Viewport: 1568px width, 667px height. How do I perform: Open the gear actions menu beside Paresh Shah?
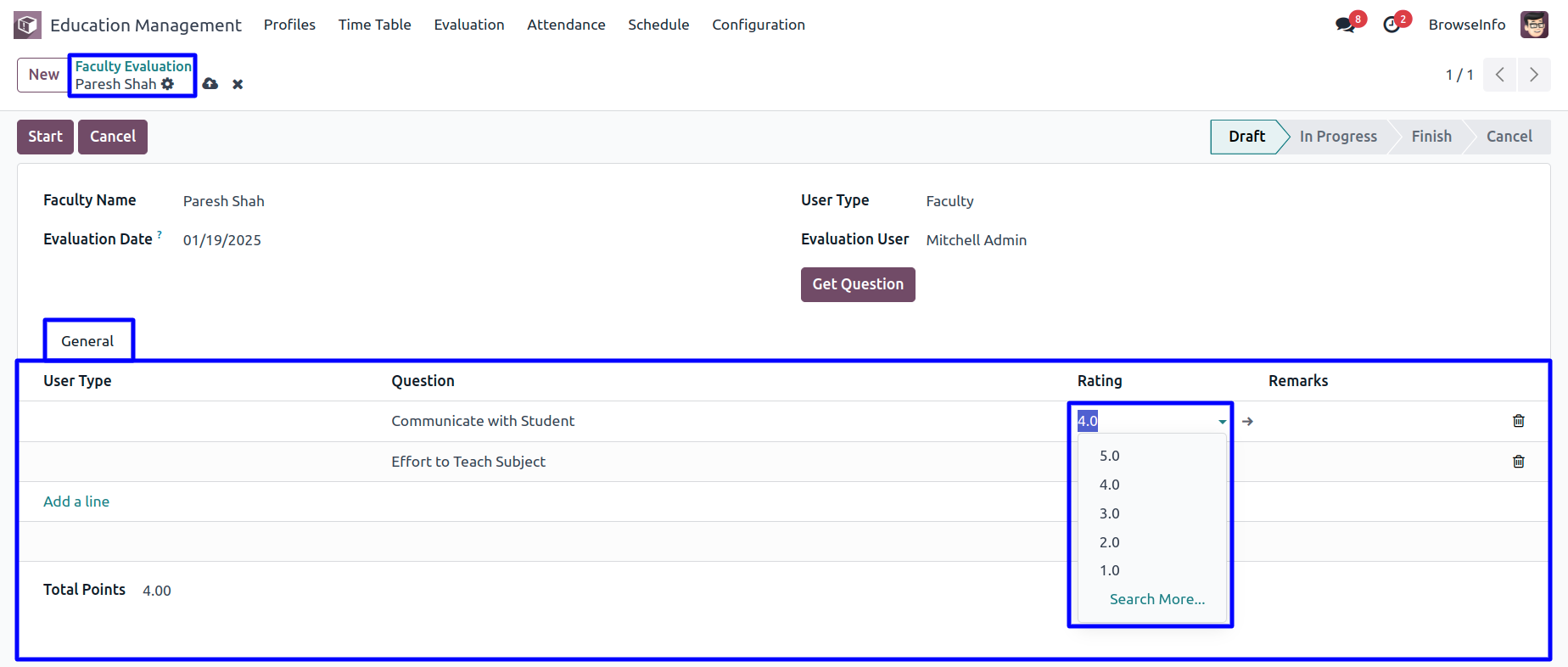pyautogui.click(x=168, y=84)
